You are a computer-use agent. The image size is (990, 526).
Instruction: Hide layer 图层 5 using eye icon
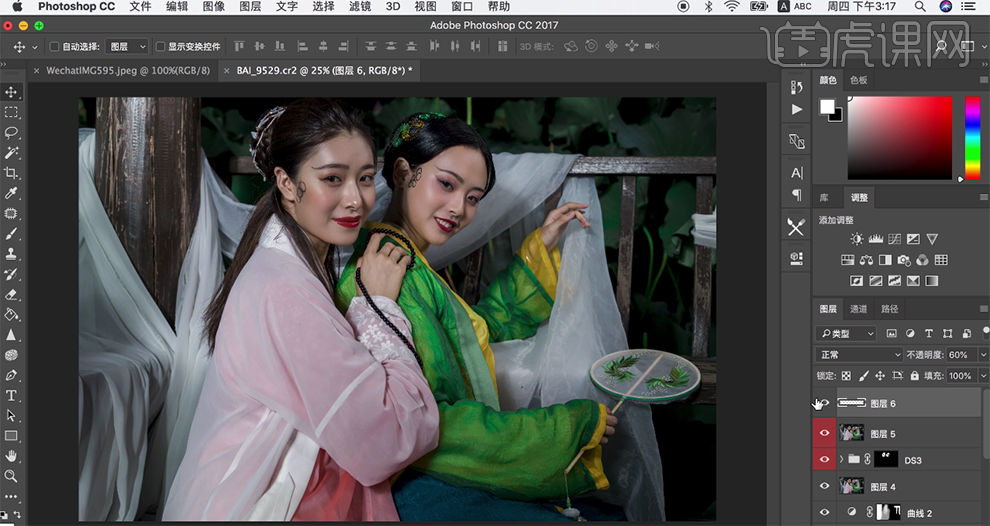point(824,433)
